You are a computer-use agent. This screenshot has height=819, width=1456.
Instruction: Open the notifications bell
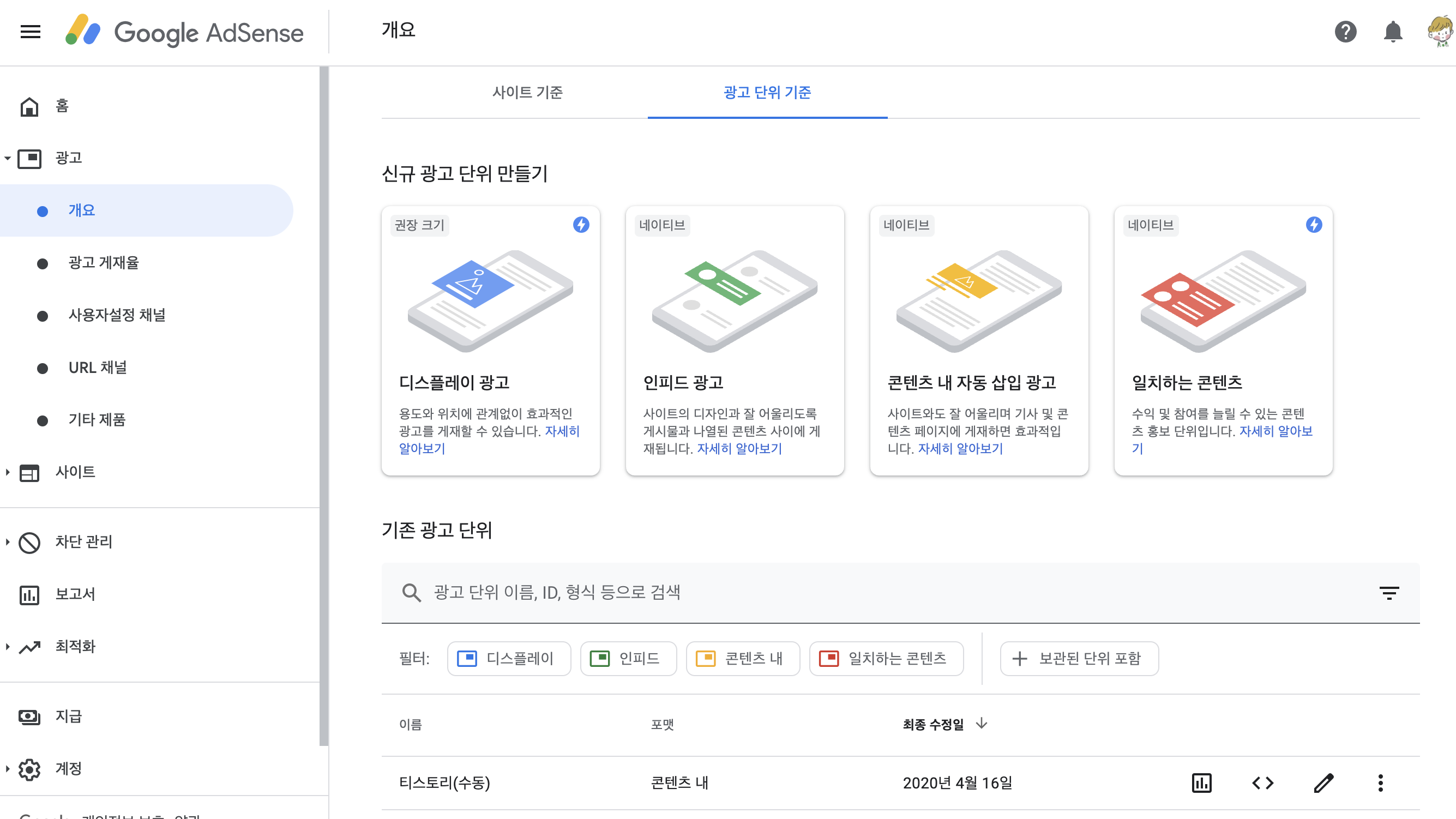click(x=1393, y=32)
